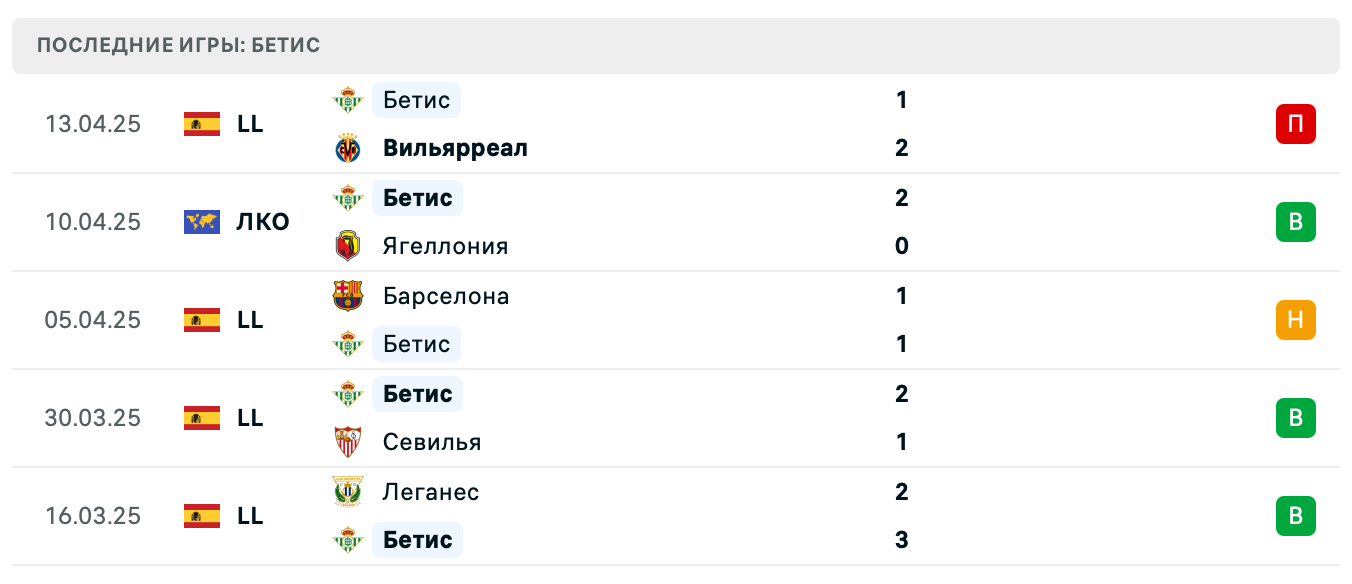The height and width of the screenshot is (584, 1352).
Task: Select the Spanish flag next to LL on 13.04.25
Action: coord(201,124)
